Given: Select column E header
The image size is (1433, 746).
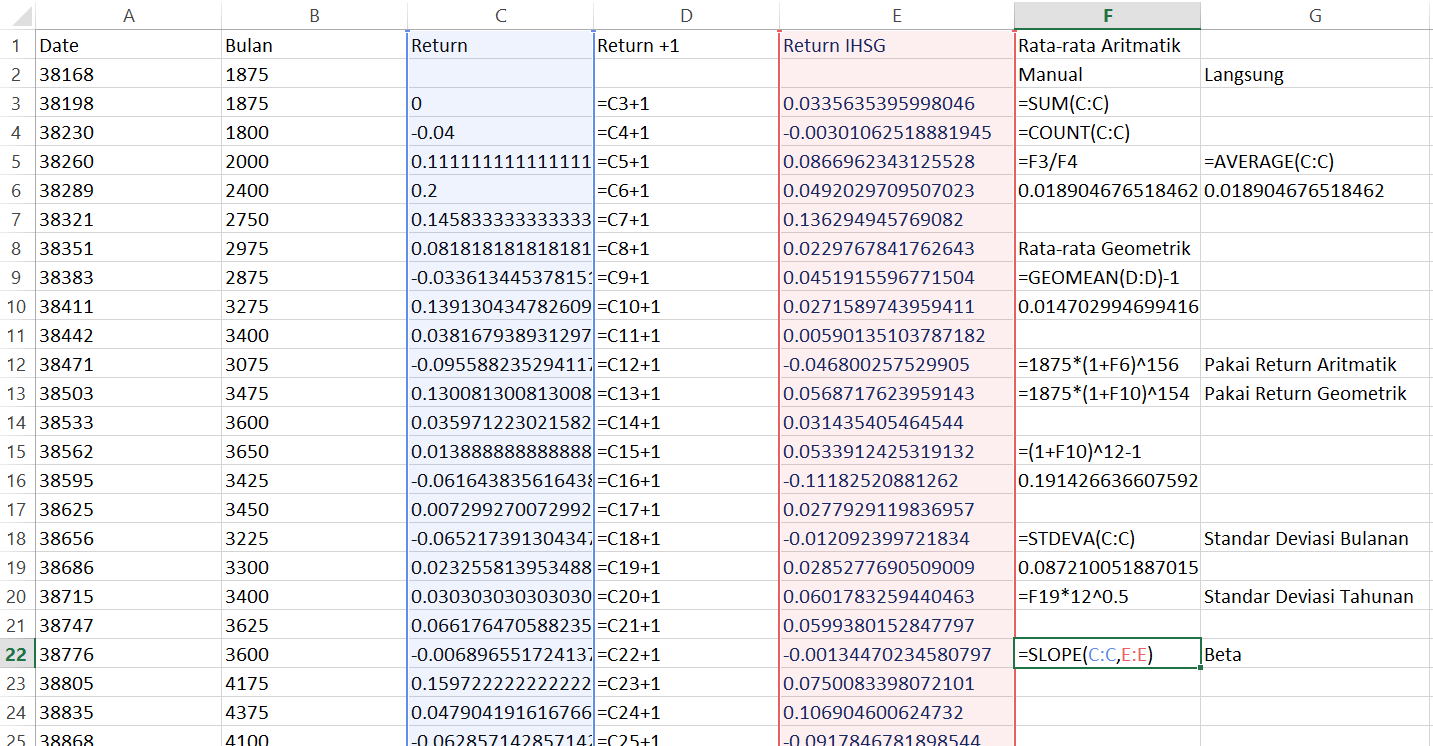Looking at the screenshot, I should (x=896, y=15).
